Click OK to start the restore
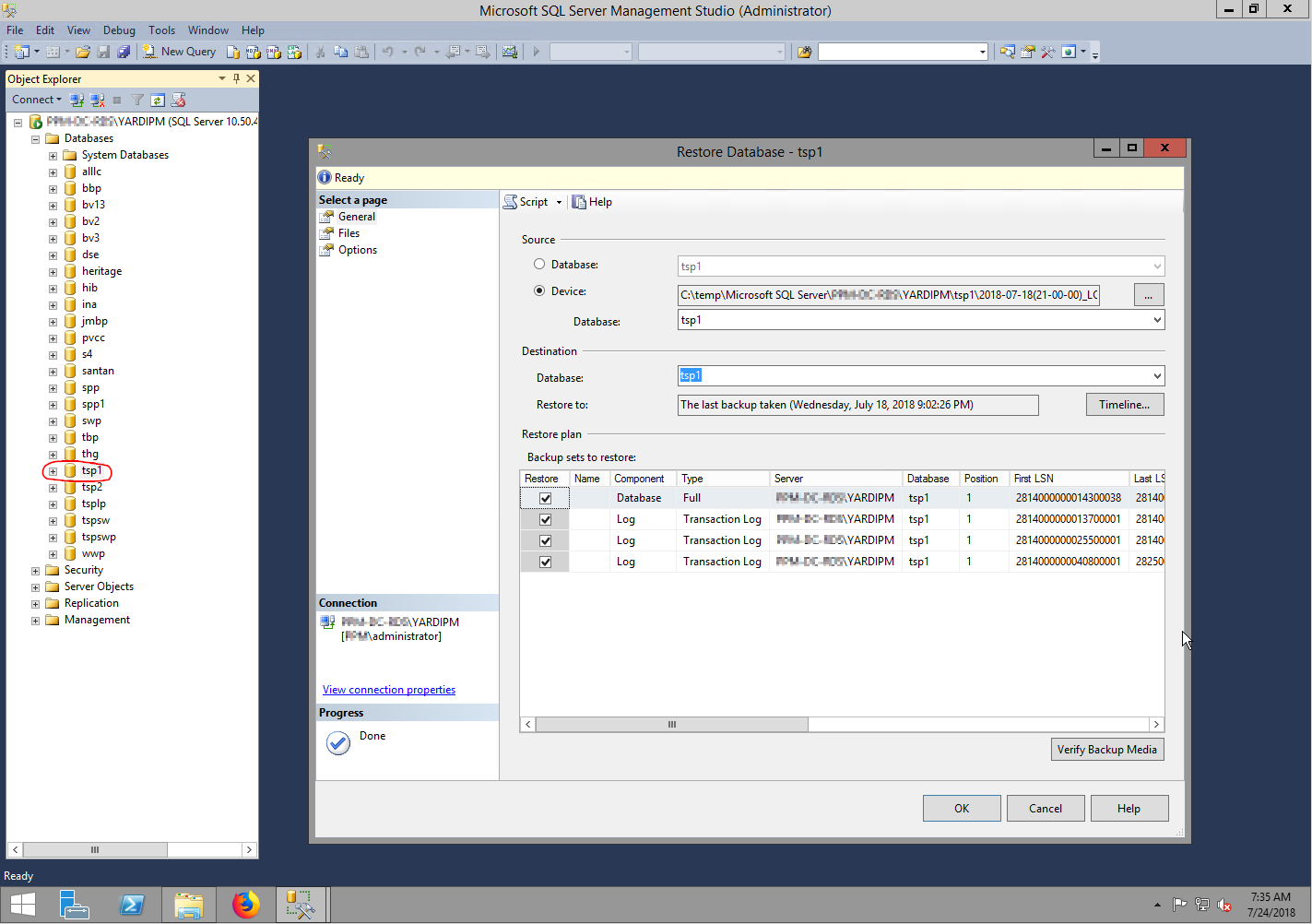This screenshot has height=924, width=1312. click(x=962, y=809)
